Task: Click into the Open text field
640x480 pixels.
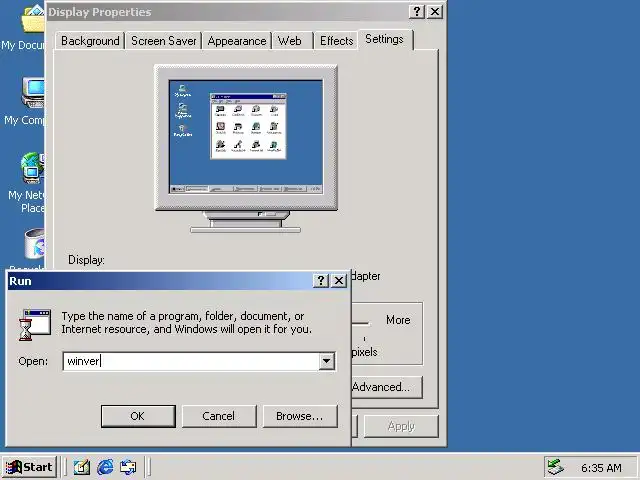Action: coord(191,361)
